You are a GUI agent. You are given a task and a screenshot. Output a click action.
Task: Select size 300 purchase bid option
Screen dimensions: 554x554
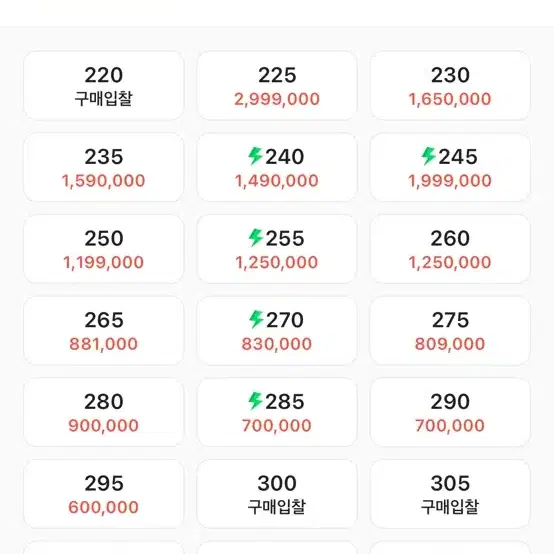277,494
